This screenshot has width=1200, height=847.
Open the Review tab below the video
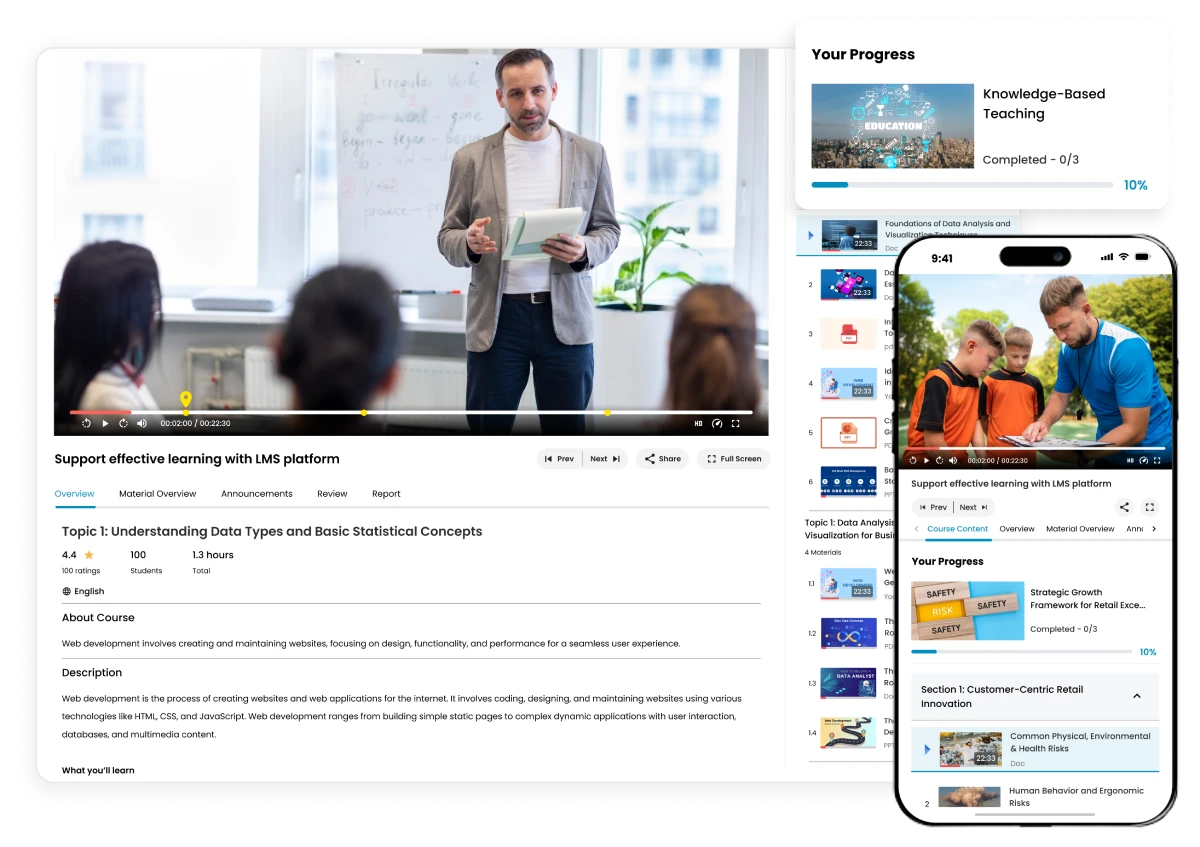(x=332, y=493)
